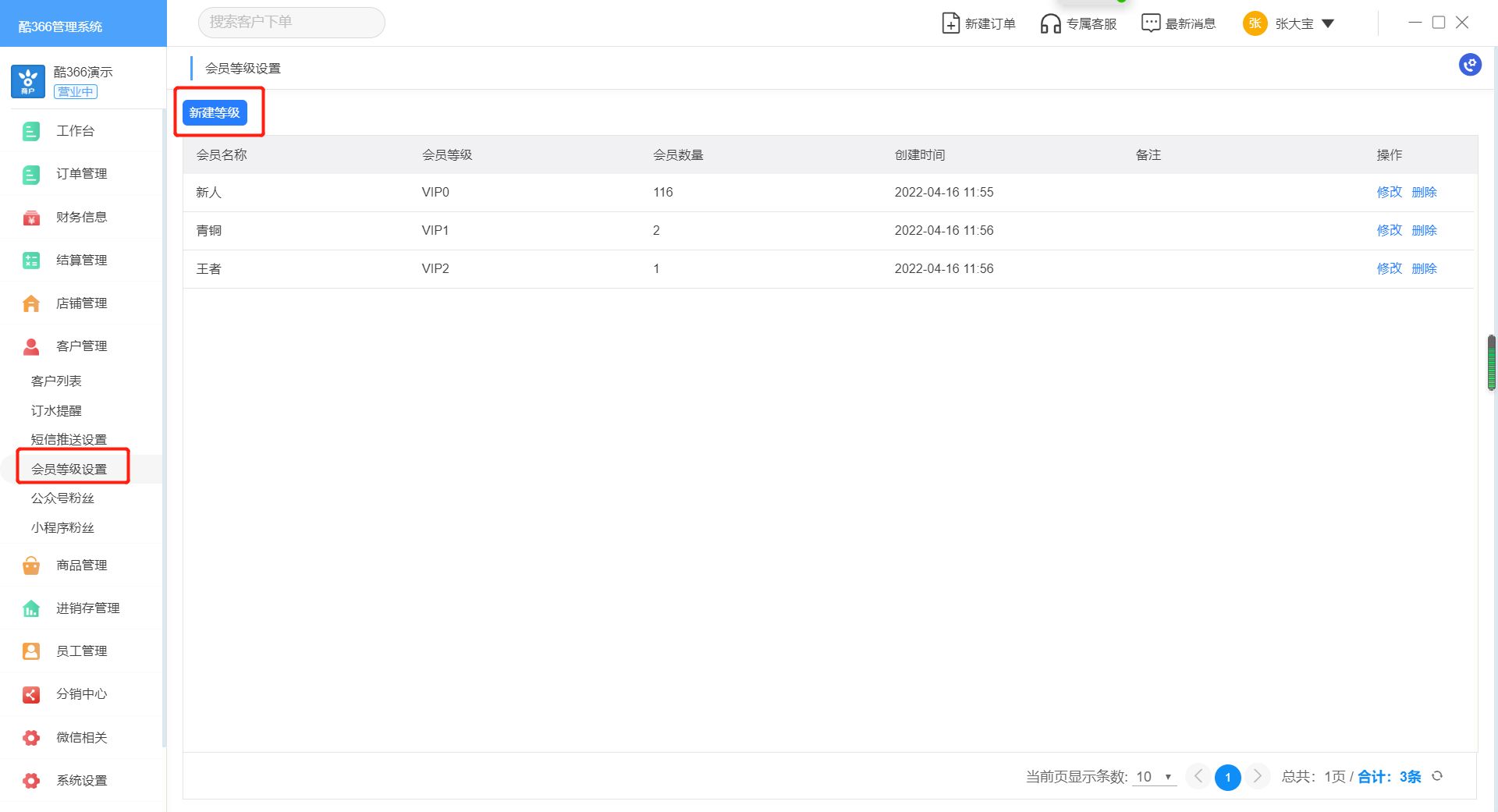The width and height of the screenshot is (1498, 812).
Task: Collapse the 客户管理 menu section
Action: point(81,346)
